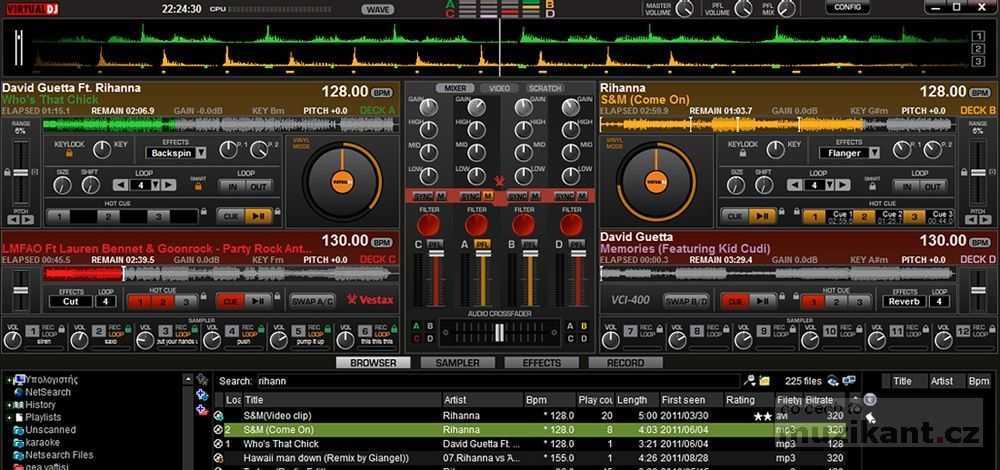The width and height of the screenshot is (1000, 470).
Task: Enable PFL on mixer channel D
Action: pos(577,244)
